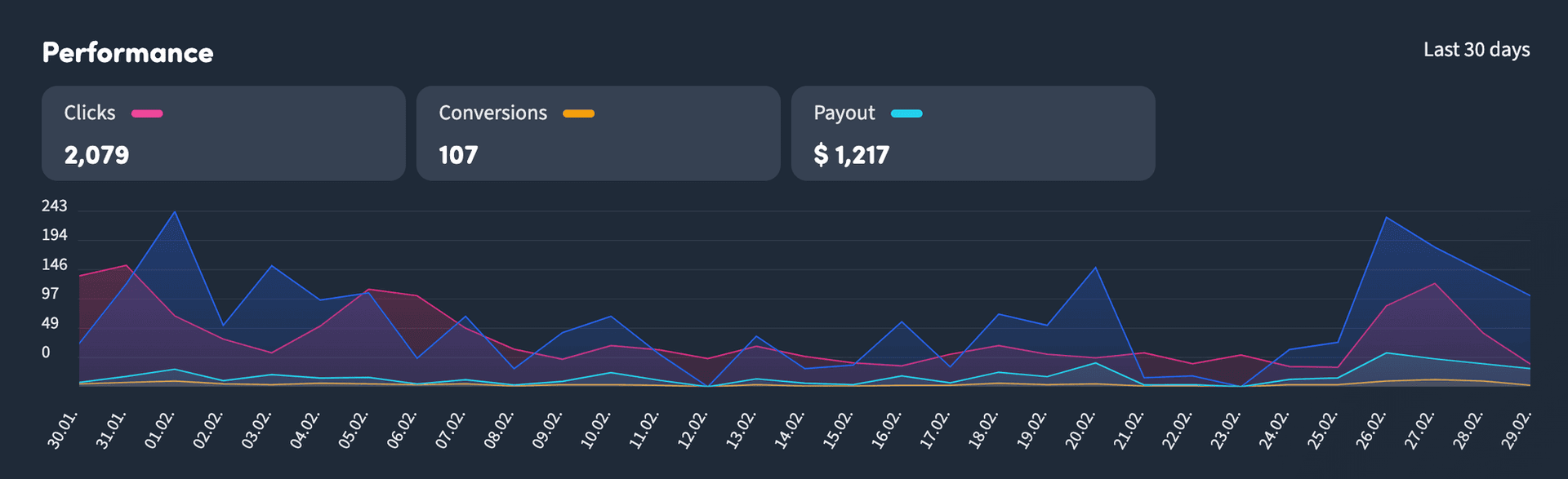
Task: Select the 20.02. date tick label
Action: 1080,430
